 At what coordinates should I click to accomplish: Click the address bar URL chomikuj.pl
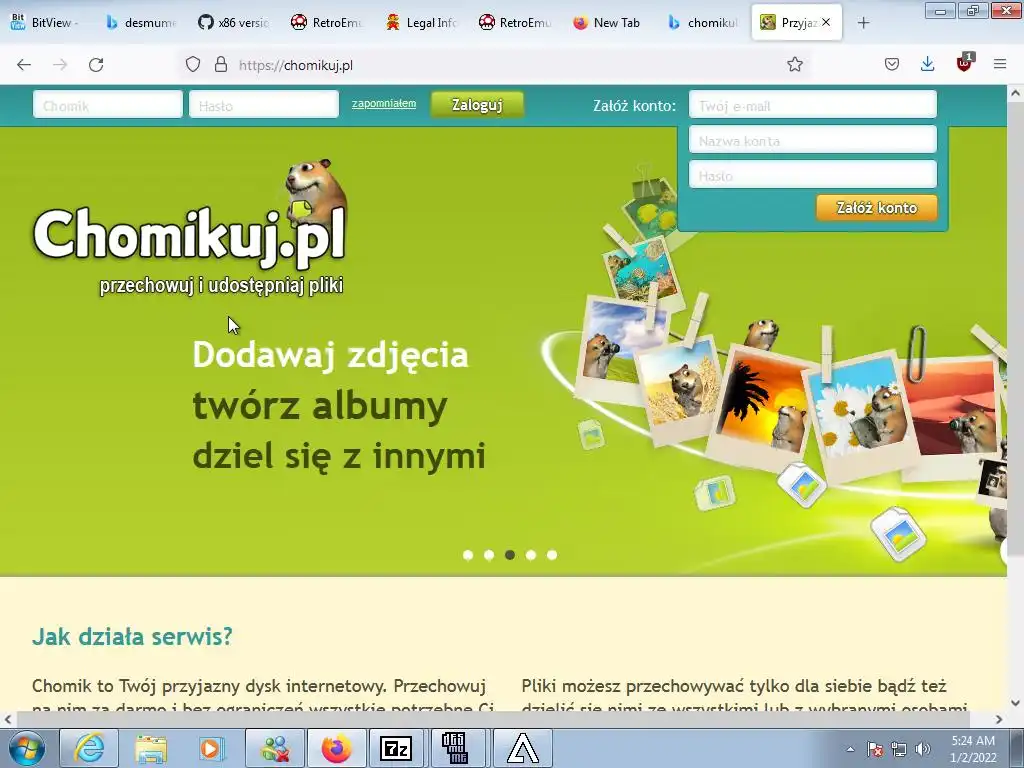click(296, 65)
